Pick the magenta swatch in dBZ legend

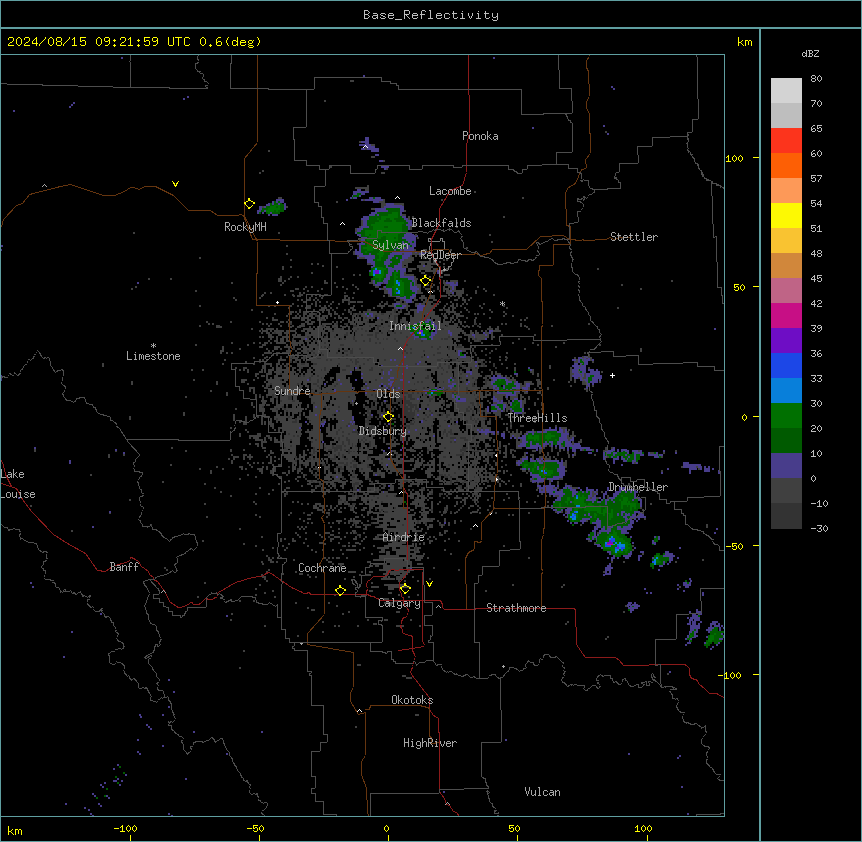coord(786,315)
